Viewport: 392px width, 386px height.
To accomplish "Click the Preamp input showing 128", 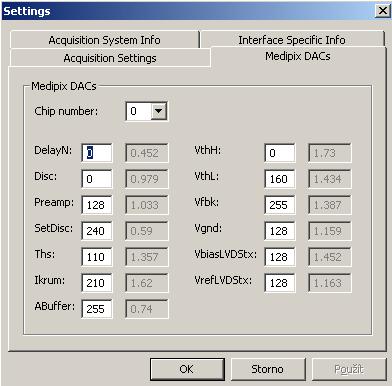I will [97, 205].
